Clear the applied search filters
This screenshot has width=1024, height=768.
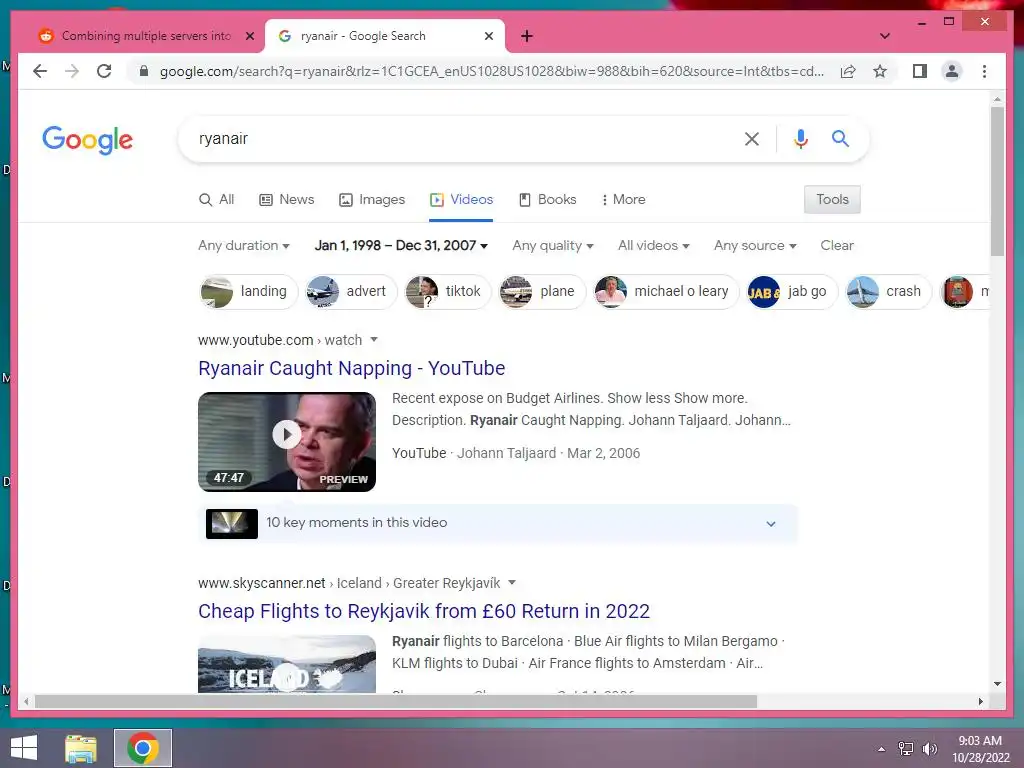(x=837, y=246)
